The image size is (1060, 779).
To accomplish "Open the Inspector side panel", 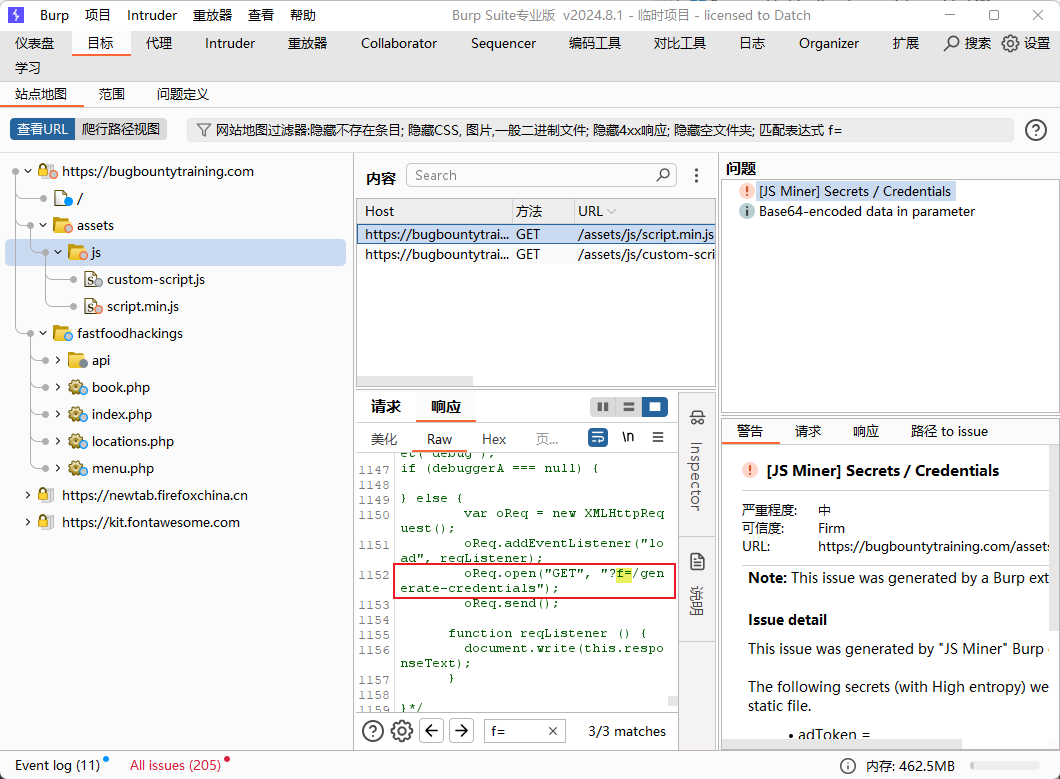I will click(x=697, y=460).
